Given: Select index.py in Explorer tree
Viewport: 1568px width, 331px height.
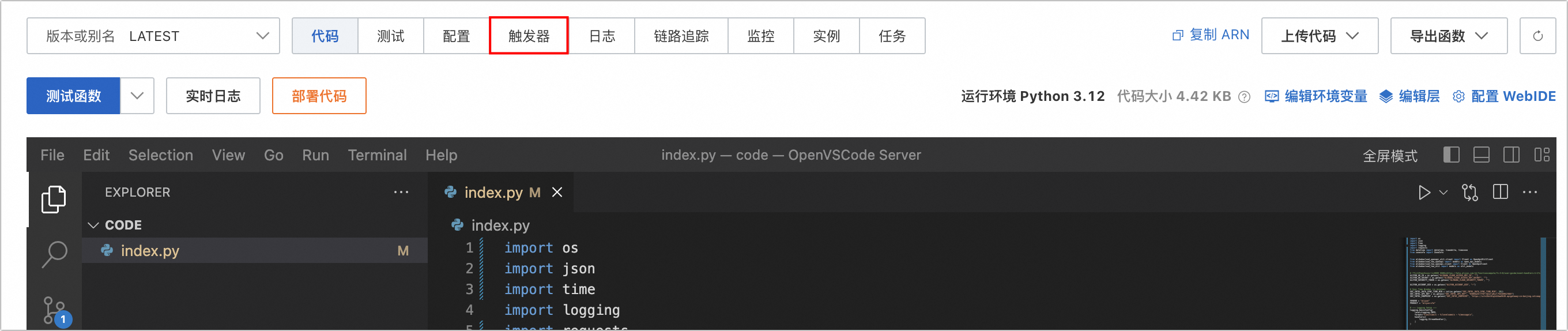Looking at the screenshot, I should click(255, 251).
